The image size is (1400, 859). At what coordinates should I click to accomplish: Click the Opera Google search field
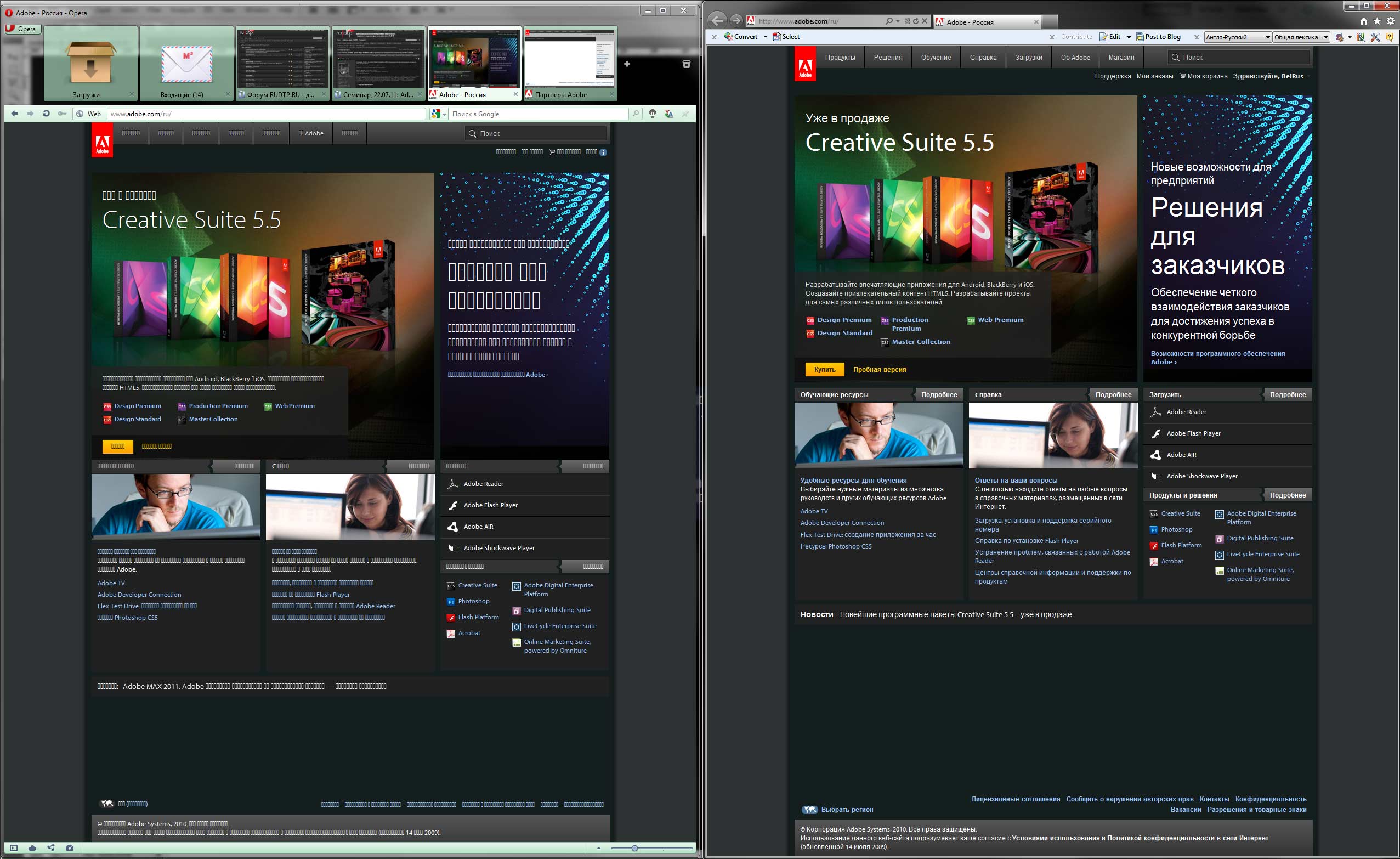pyautogui.click(x=539, y=114)
